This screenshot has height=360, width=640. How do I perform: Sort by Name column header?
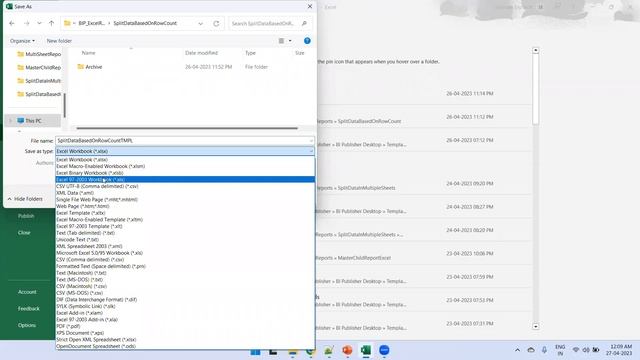pos(89,53)
